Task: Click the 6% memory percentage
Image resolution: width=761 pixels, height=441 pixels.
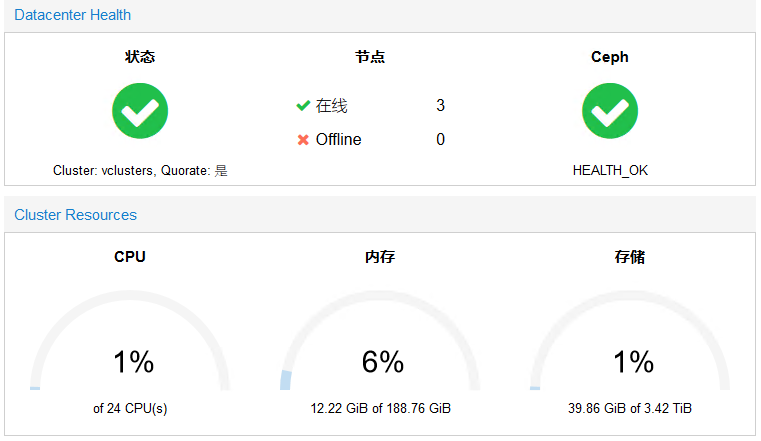Action: tap(382, 362)
